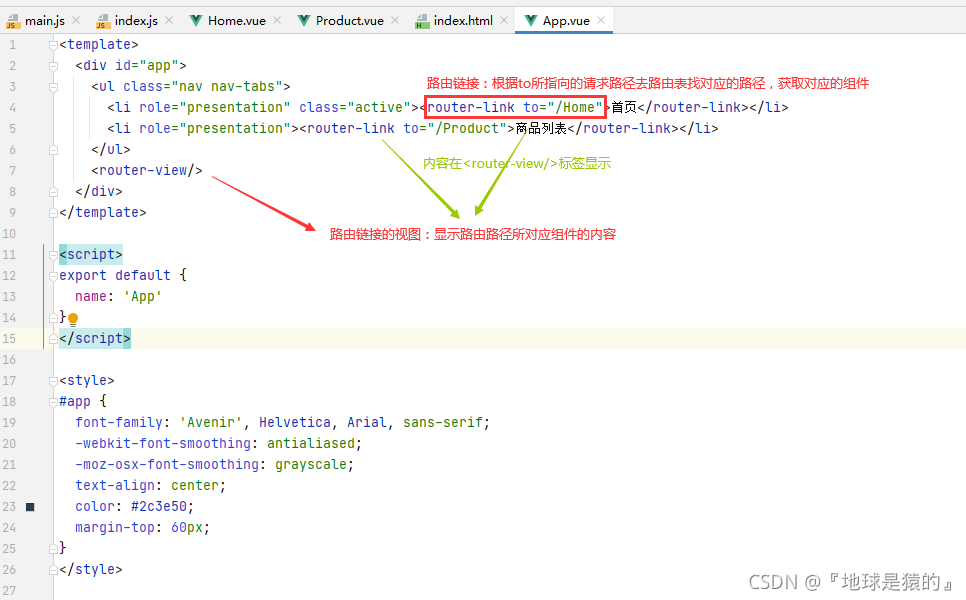Close the index.js tab
Viewport: 966px width, 600px height.
point(169,20)
